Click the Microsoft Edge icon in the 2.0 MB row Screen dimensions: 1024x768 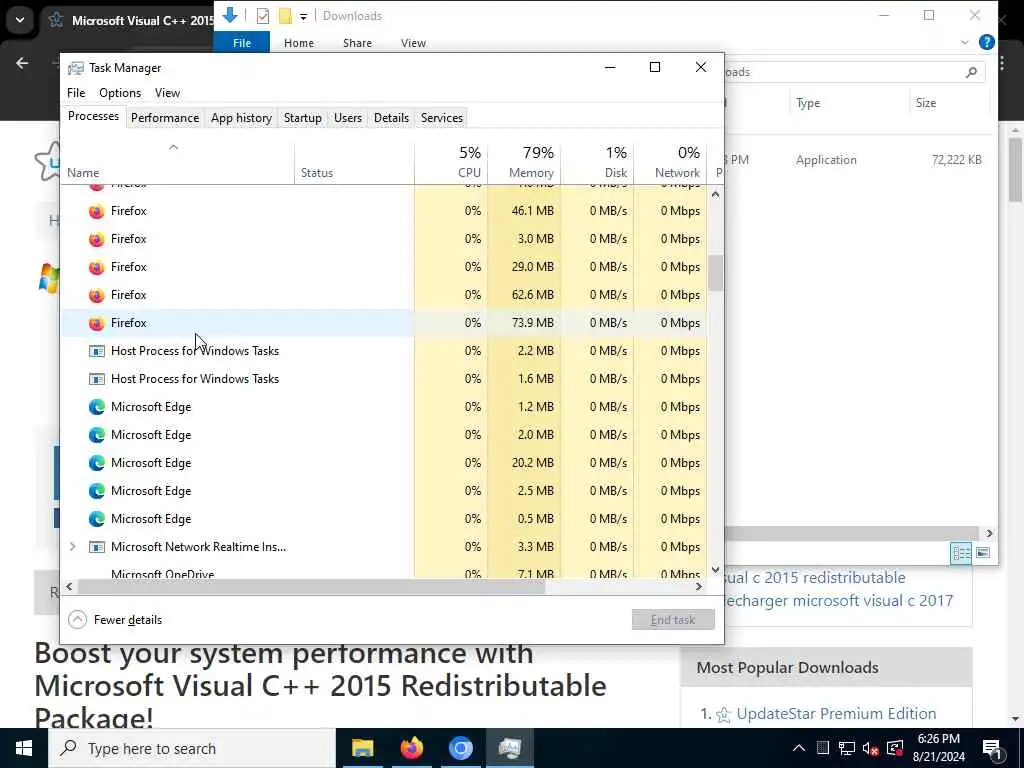point(97,435)
